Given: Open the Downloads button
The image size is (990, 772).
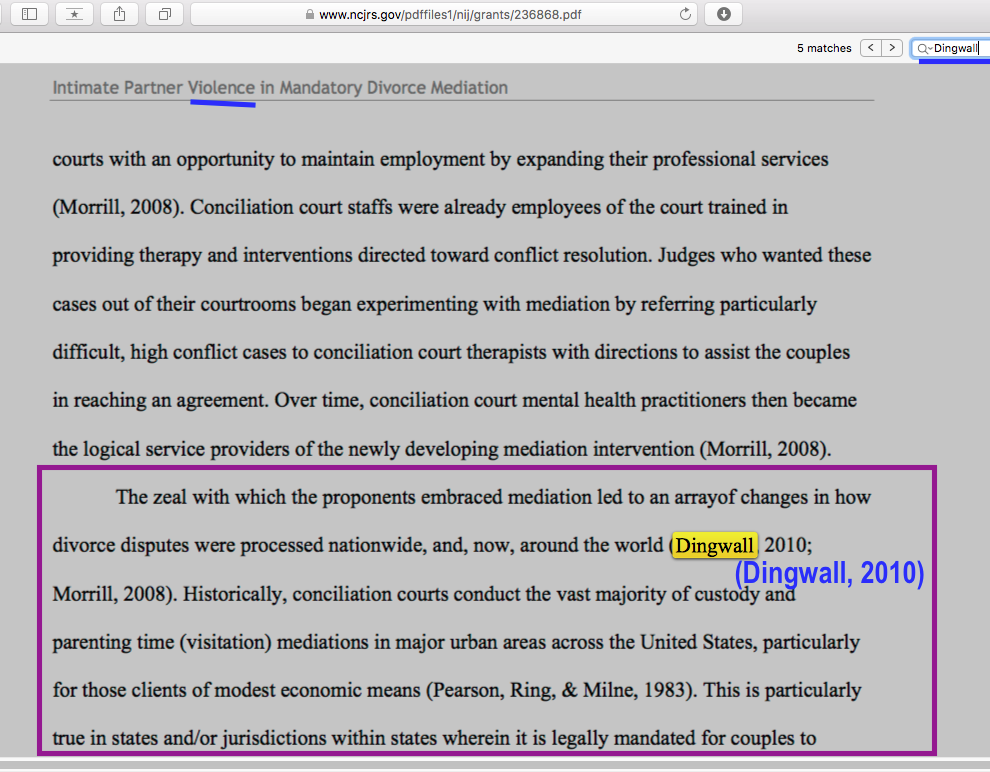Looking at the screenshot, I should [723, 14].
